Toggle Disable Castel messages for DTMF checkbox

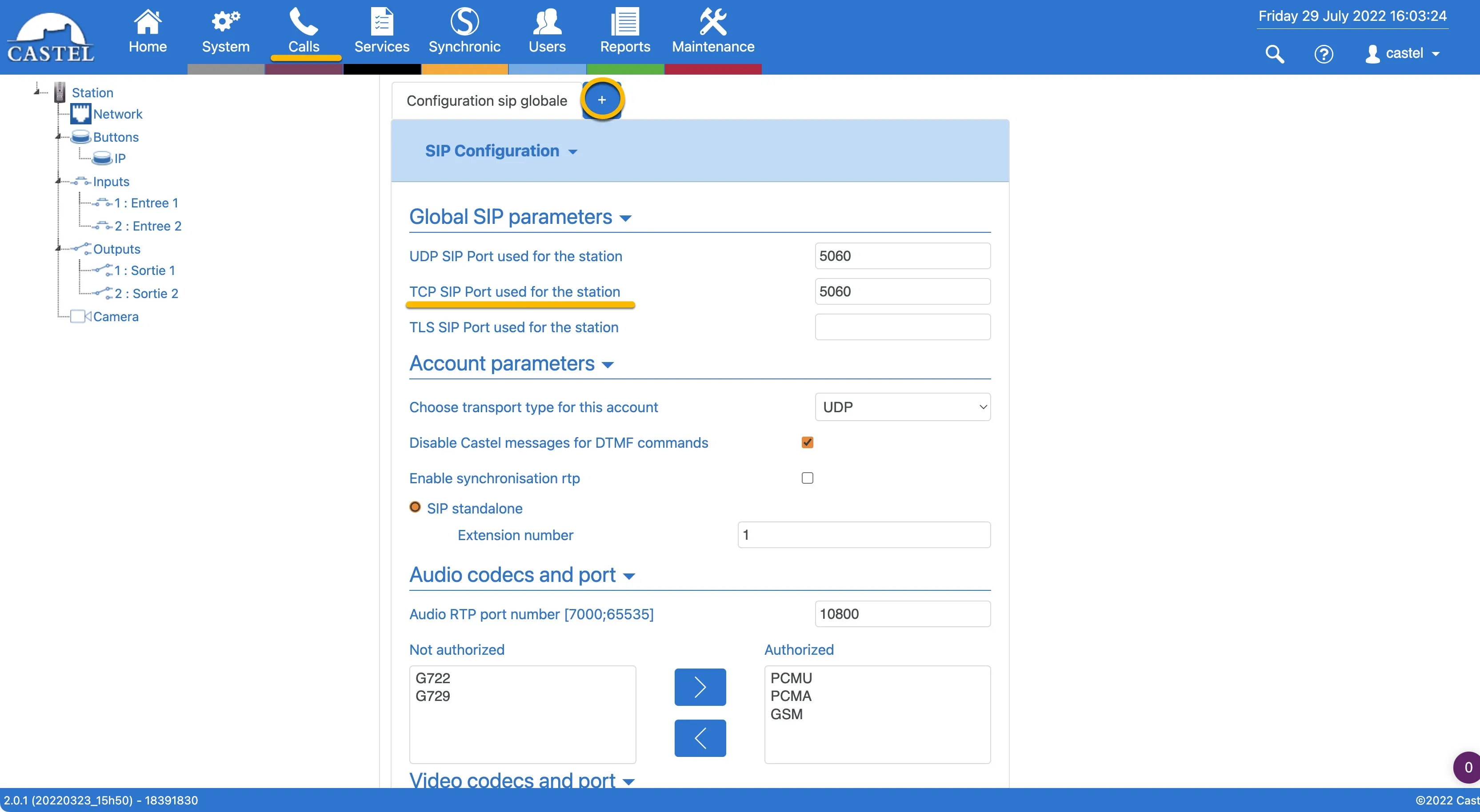pyautogui.click(x=807, y=442)
